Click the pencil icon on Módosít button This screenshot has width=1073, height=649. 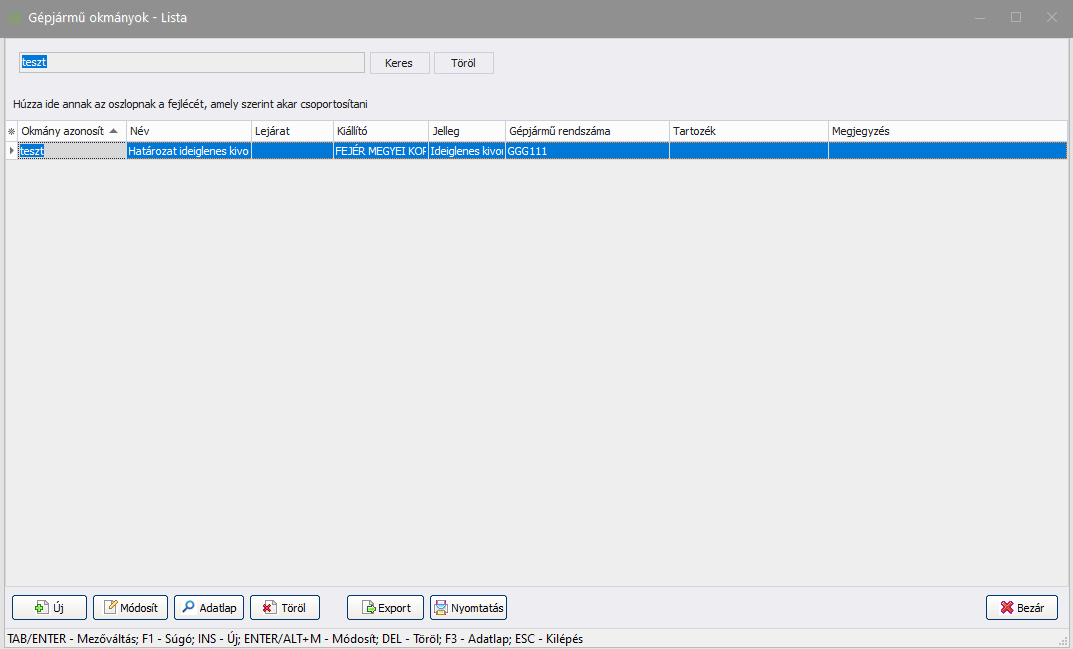tap(112, 608)
